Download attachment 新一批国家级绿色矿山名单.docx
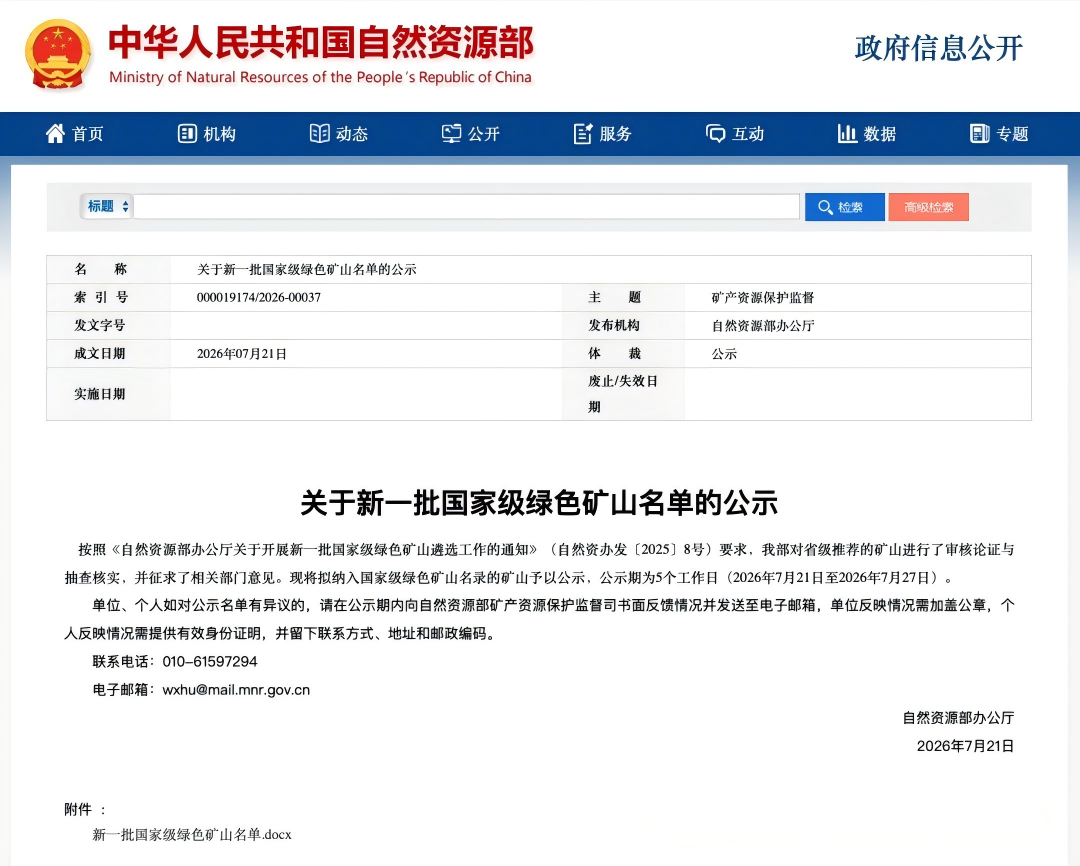This screenshot has width=1080, height=866. (192, 835)
